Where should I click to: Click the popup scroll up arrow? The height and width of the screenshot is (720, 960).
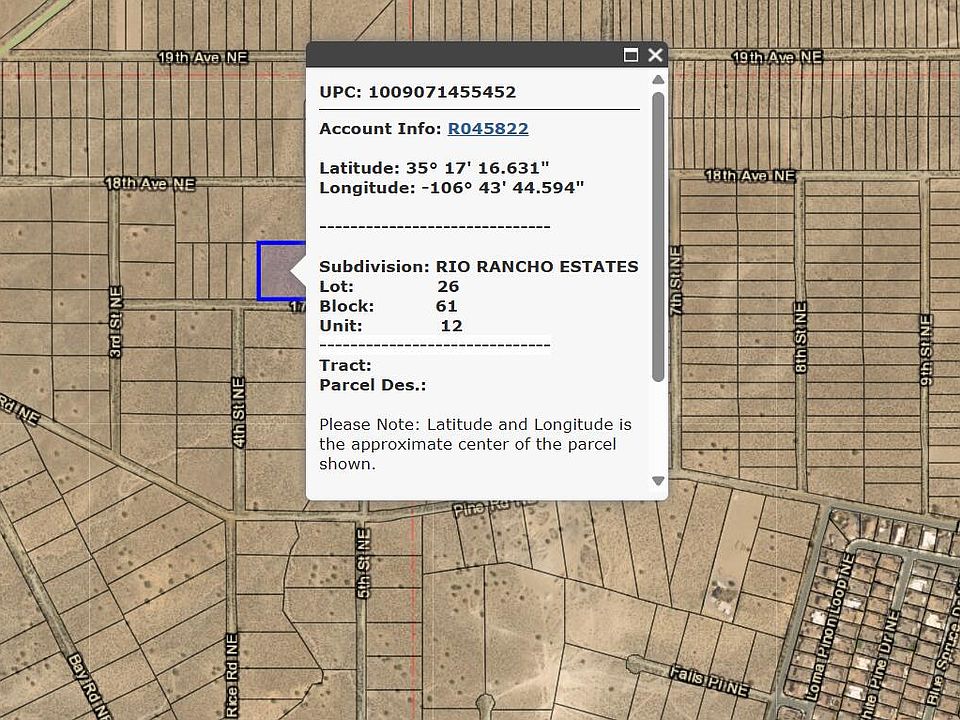(658, 80)
